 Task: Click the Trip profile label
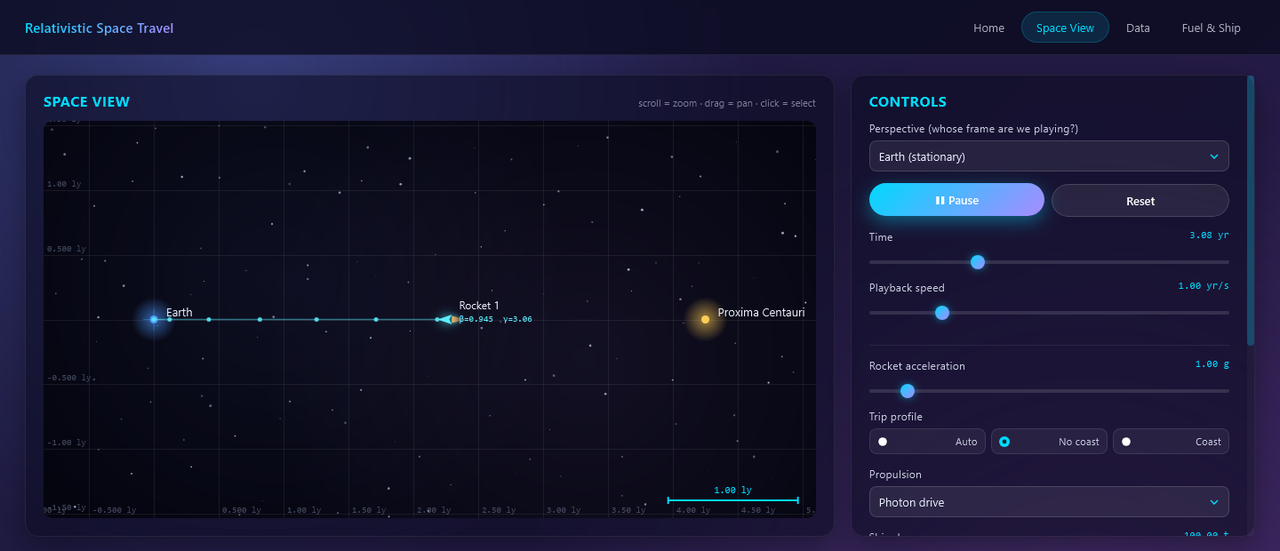(896, 416)
